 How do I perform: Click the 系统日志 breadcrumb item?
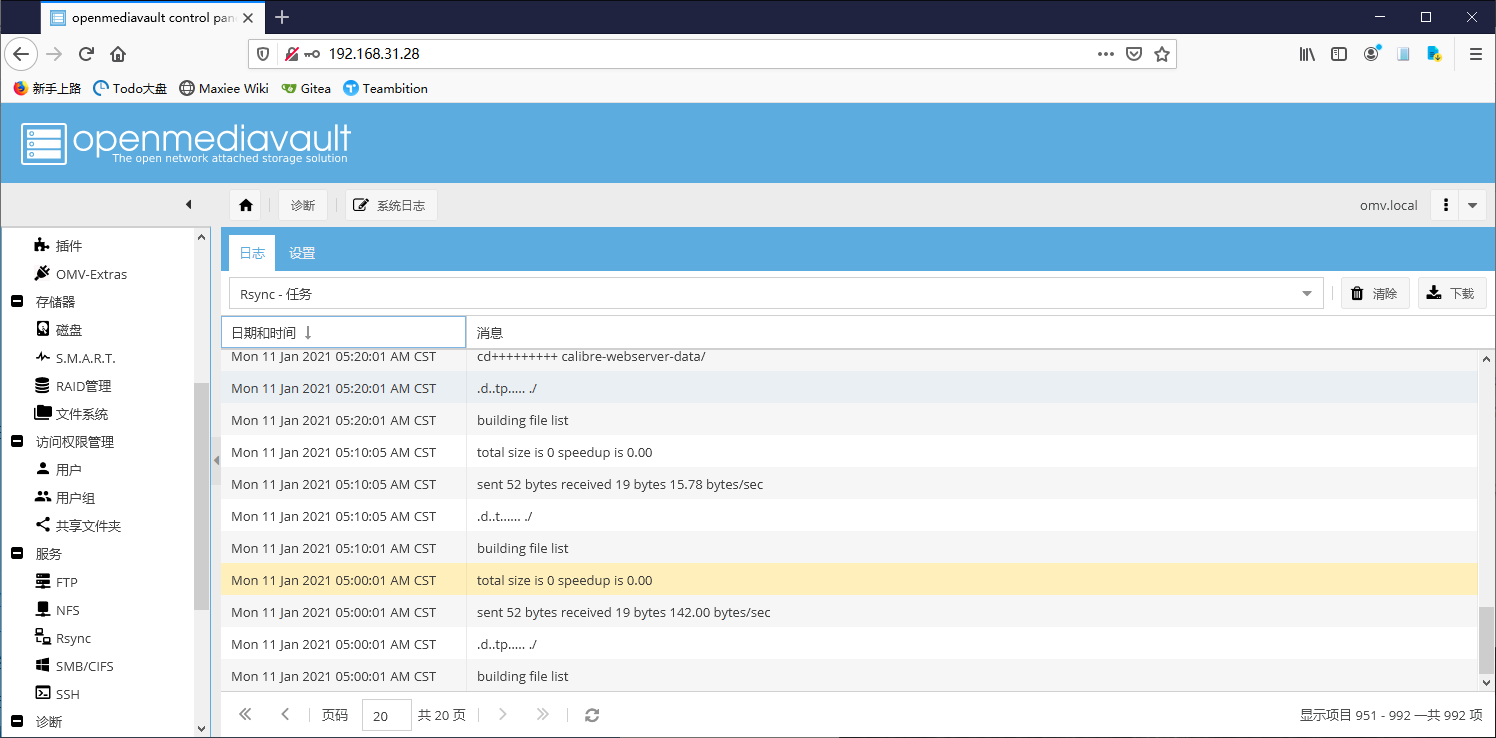pyautogui.click(x=391, y=204)
